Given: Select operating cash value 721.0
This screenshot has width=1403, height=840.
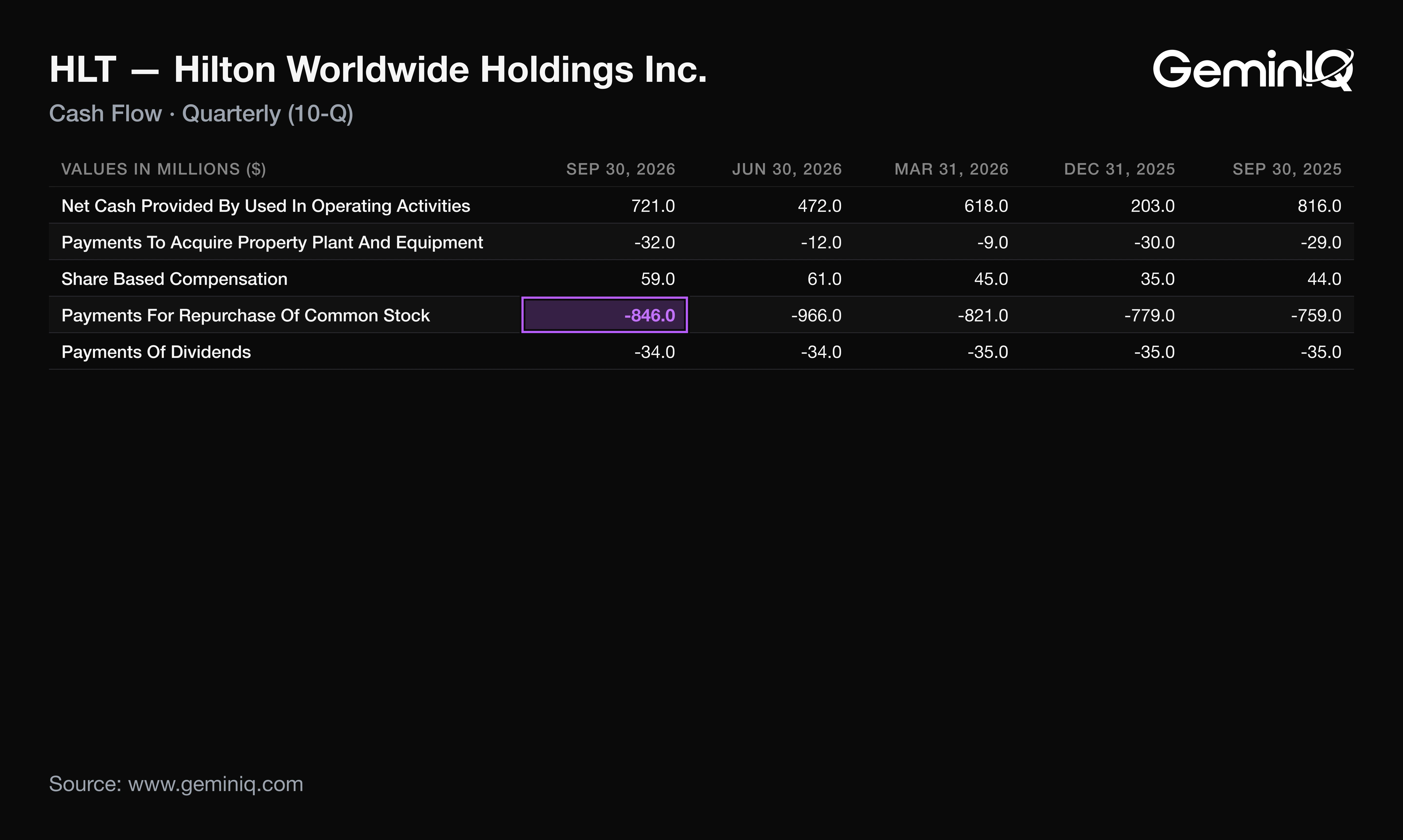Looking at the screenshot, I should point(653,206).
